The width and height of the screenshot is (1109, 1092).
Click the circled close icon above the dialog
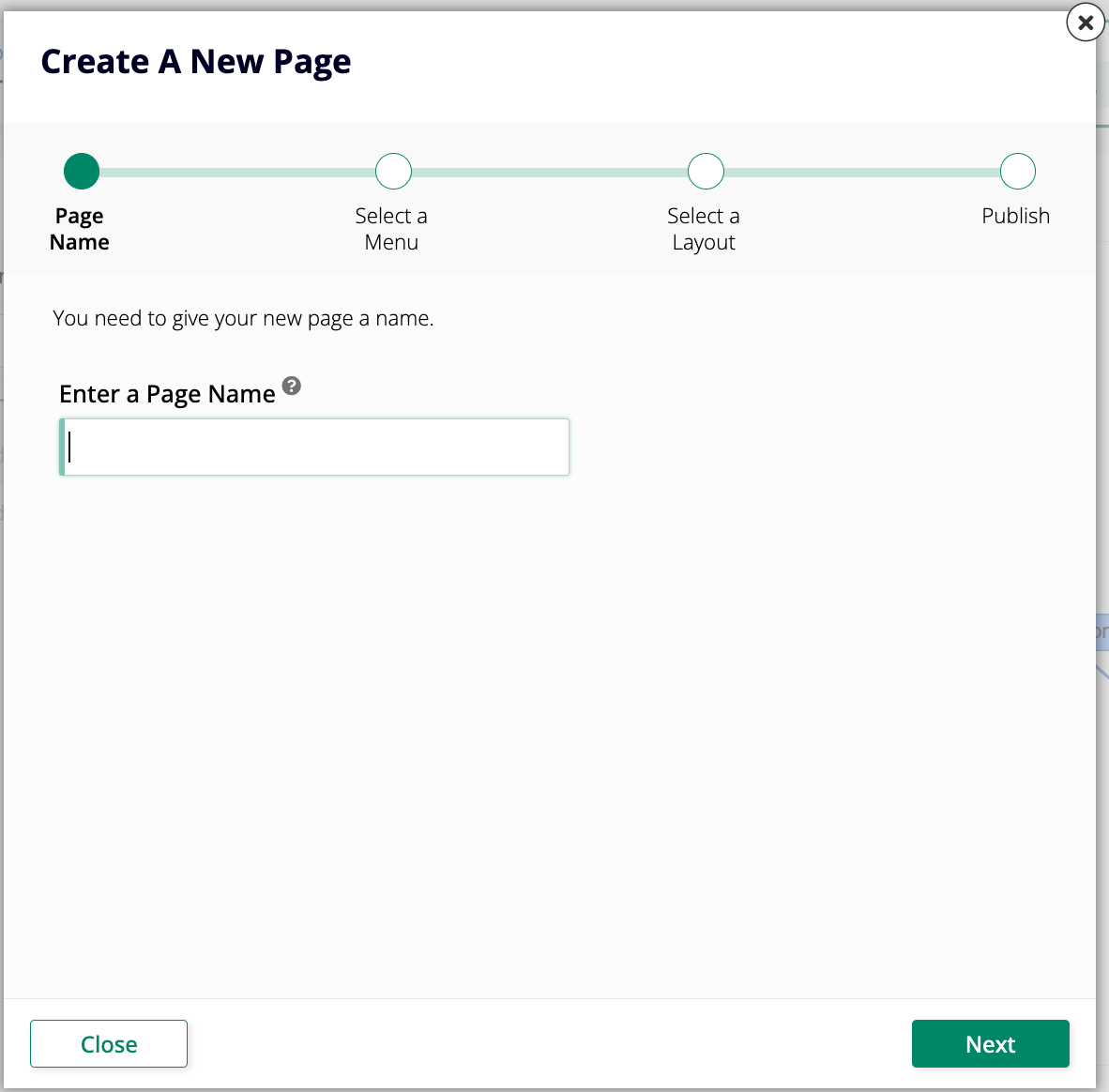tap(1085, 23)
